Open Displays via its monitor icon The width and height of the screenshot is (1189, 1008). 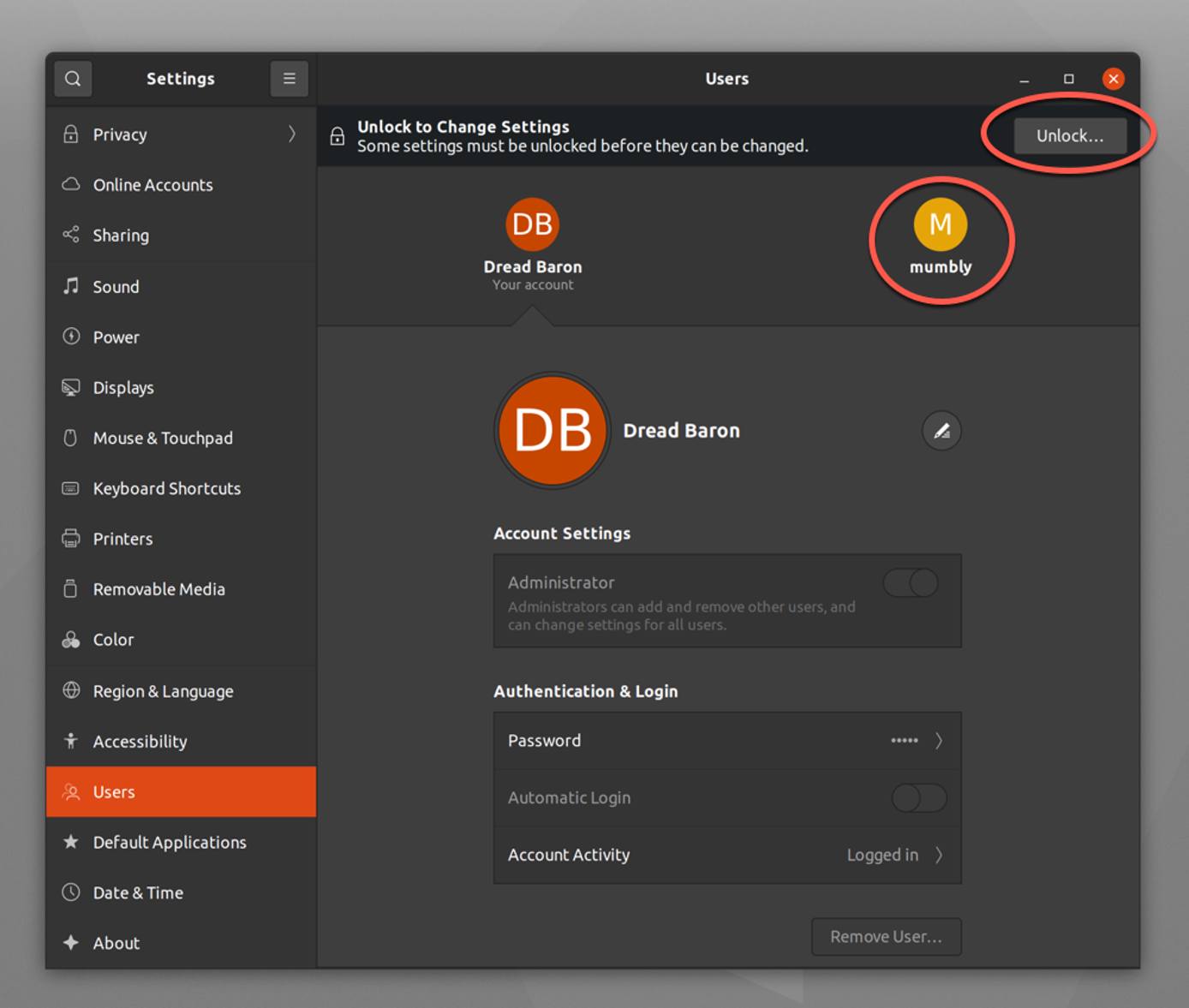69,387
